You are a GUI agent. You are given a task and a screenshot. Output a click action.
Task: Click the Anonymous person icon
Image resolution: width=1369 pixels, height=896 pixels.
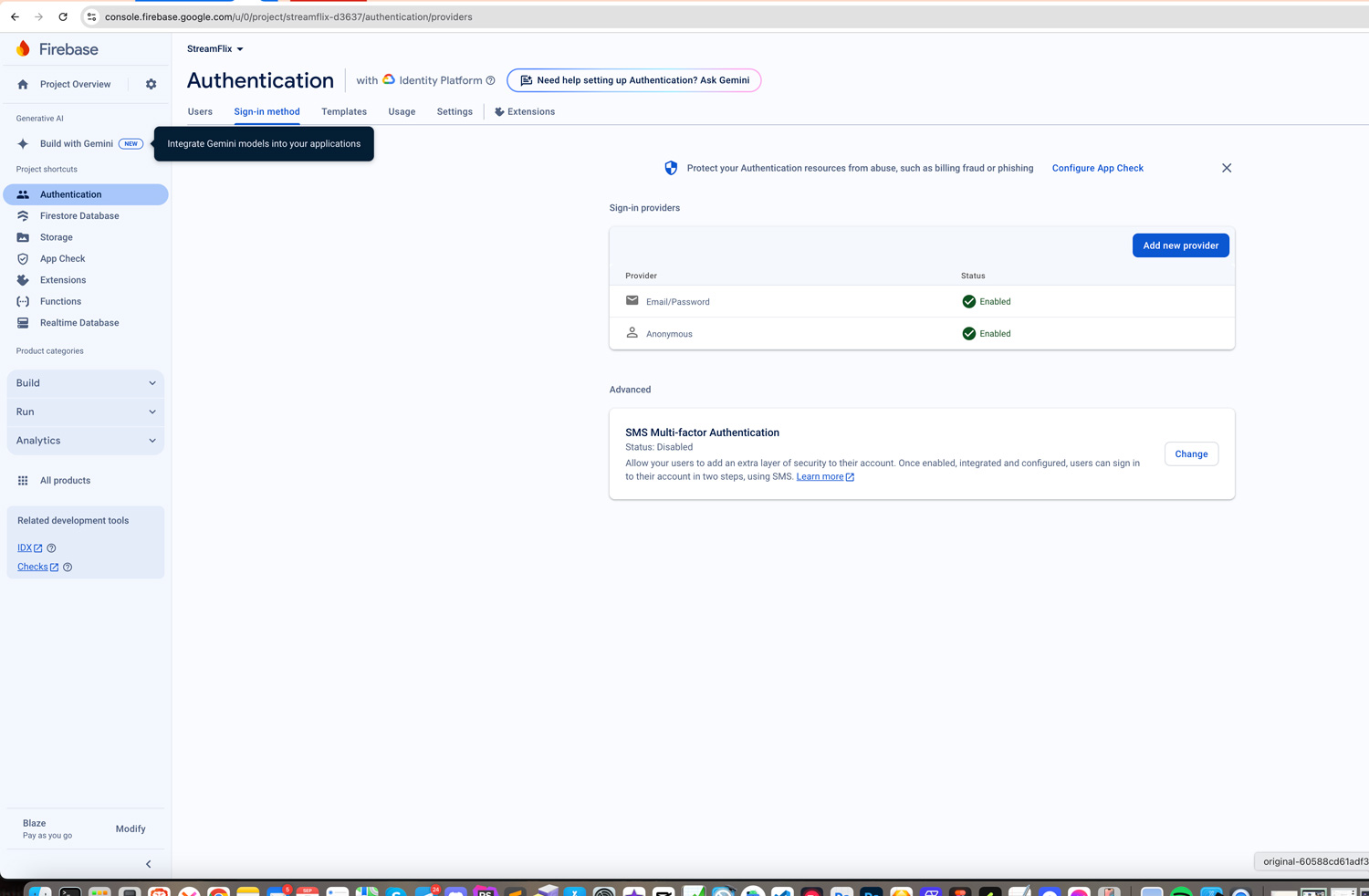(x=632, y=332)
